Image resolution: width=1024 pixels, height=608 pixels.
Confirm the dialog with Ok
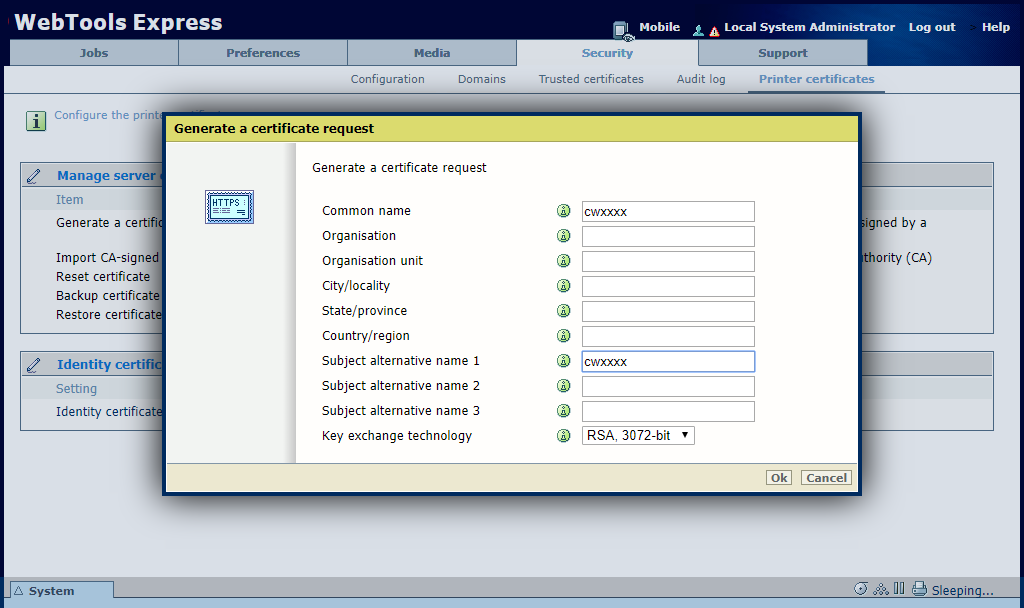point(778,478)
